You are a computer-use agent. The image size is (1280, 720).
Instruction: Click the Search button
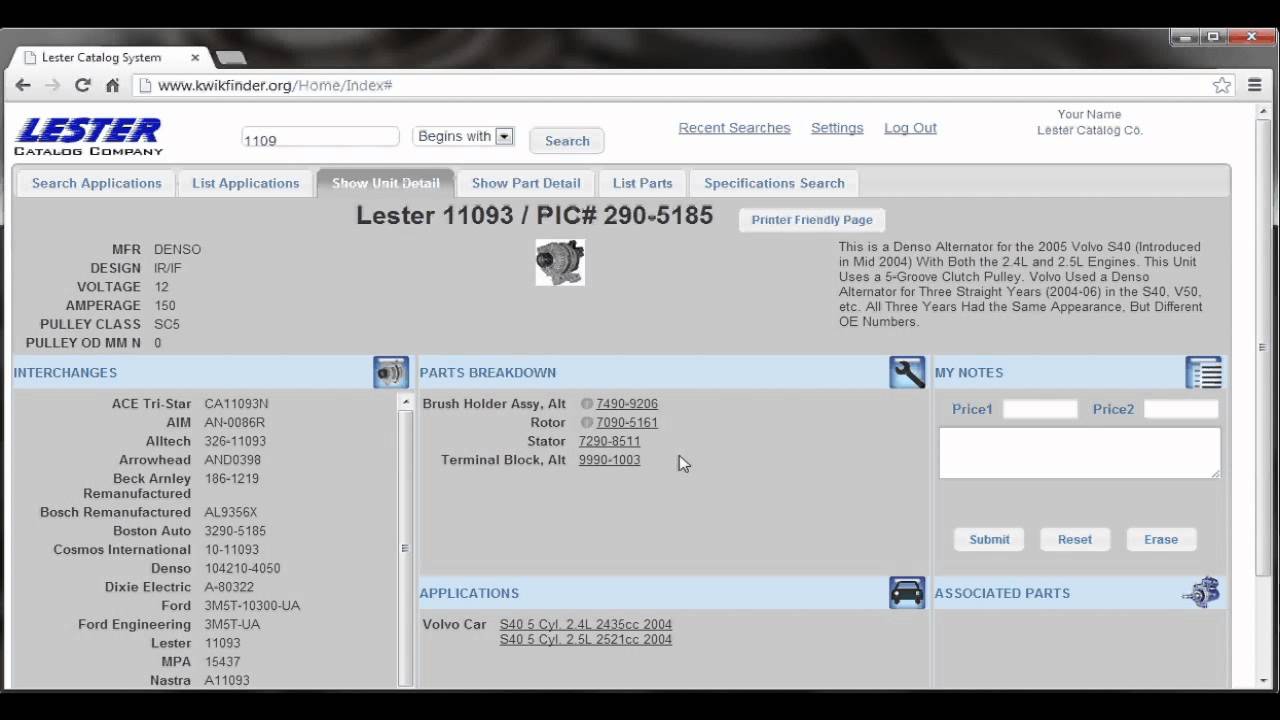coord(567,141)
